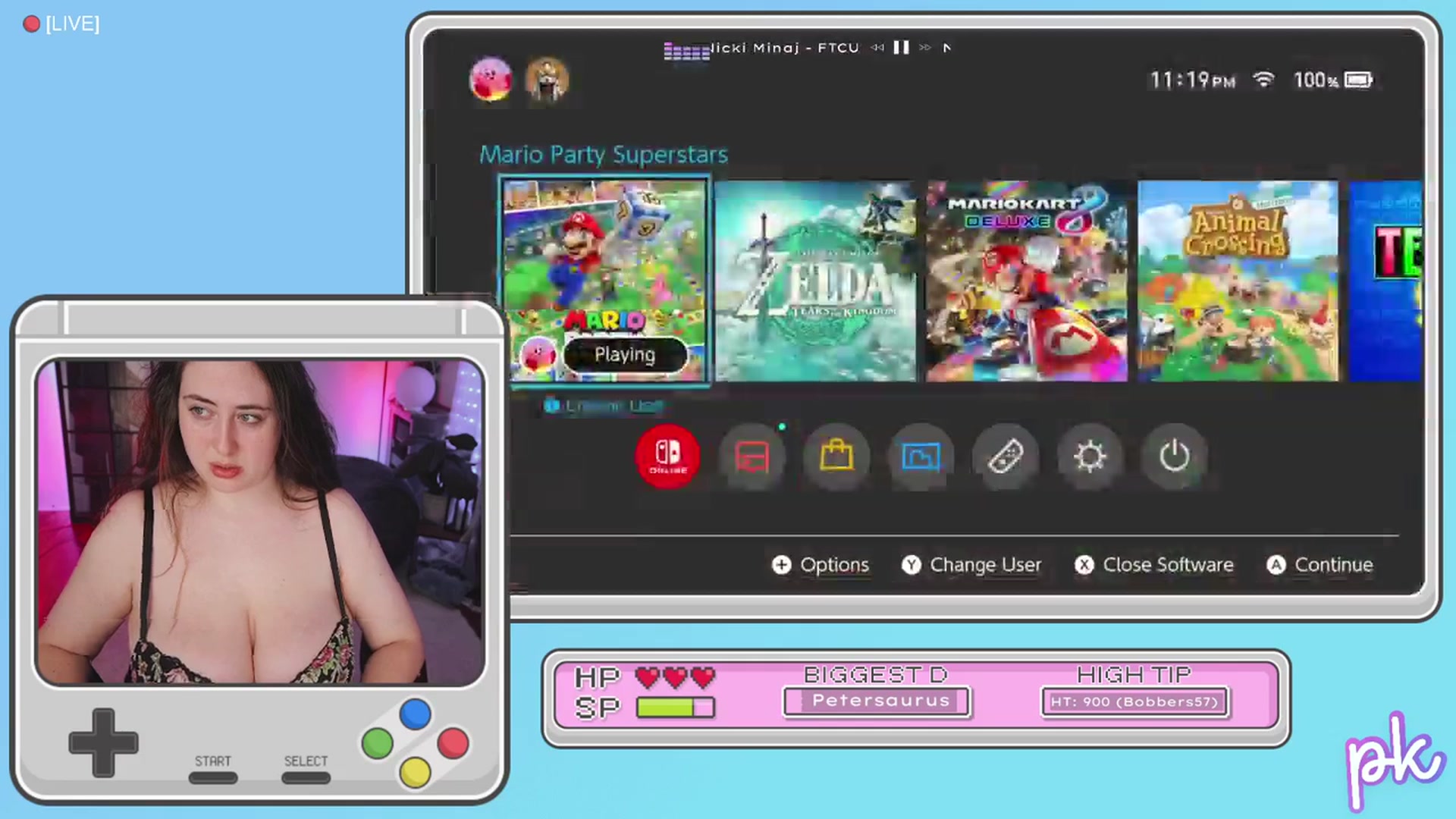Open the Album icon
This screenshot has width=1456, height=819.
pos(921,456)
